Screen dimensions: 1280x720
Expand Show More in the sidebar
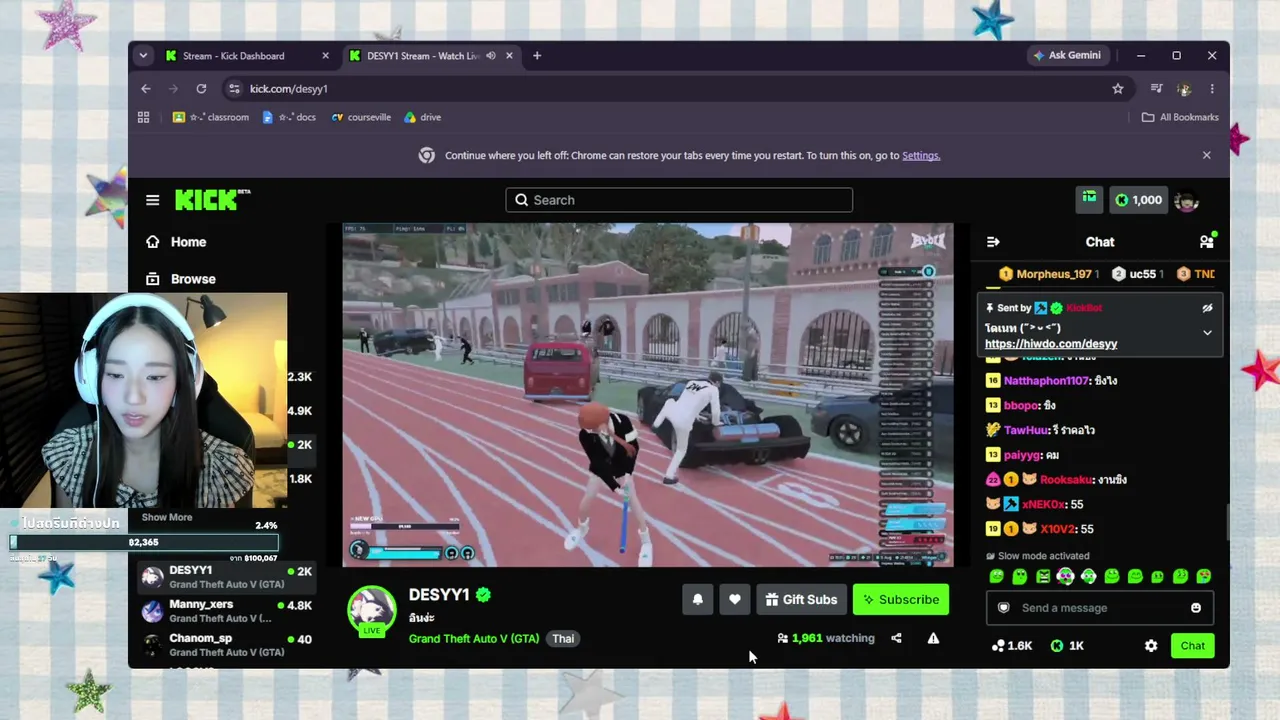point(167,517)
